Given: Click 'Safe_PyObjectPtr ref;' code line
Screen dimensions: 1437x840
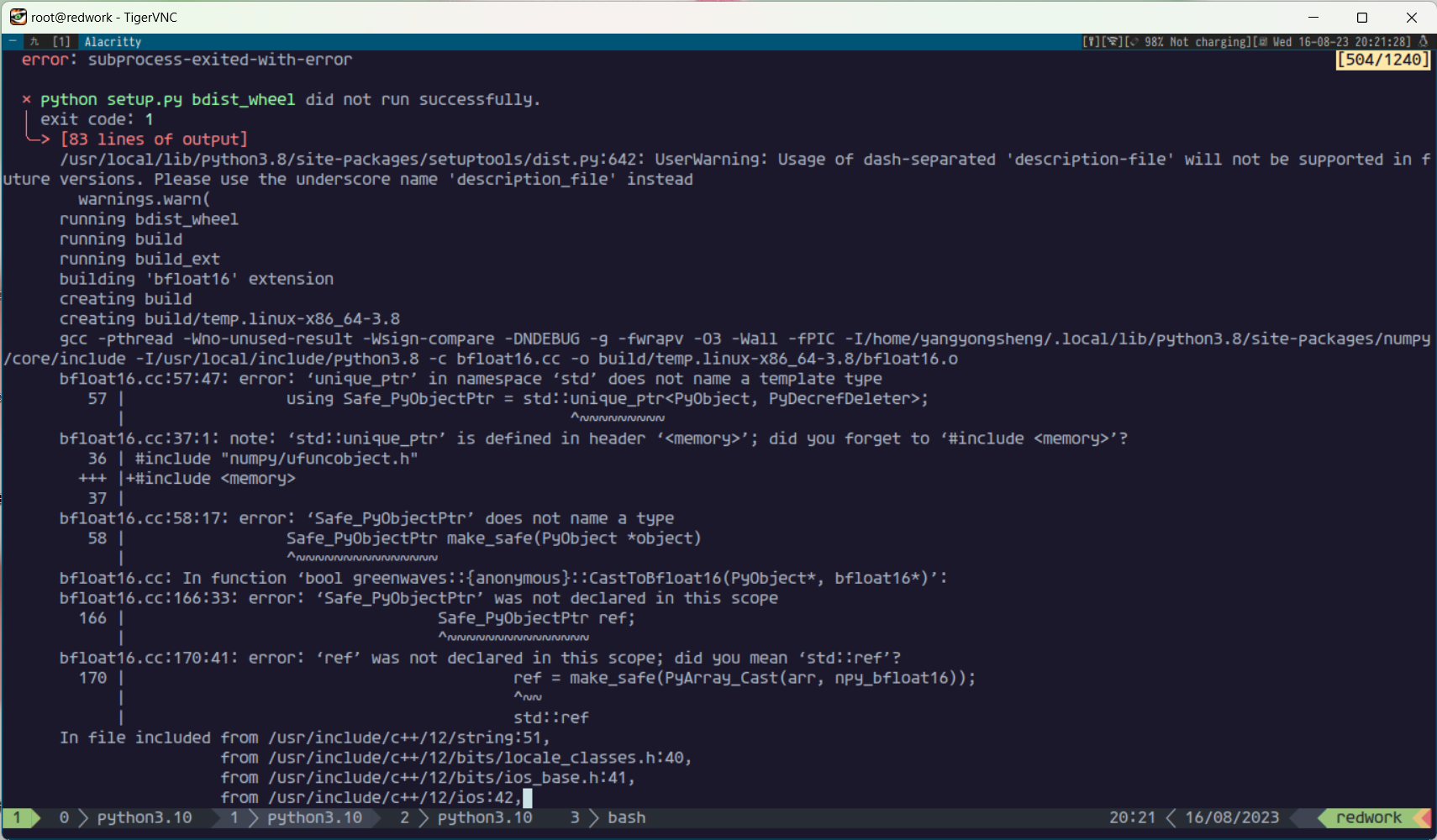Looking at the screenshot, I should coord(536,618).
